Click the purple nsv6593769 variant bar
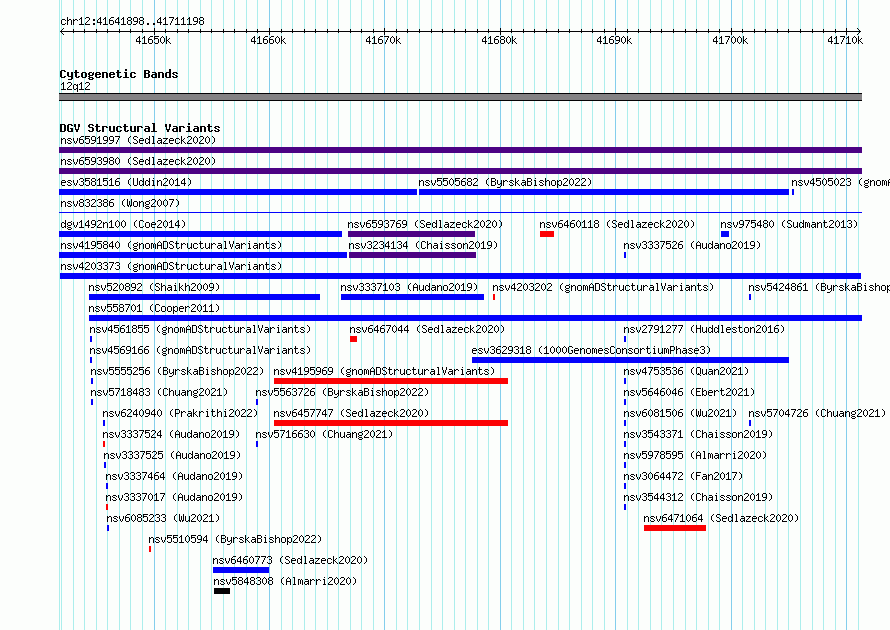The image size is (890, 630). click(x=412, y=234)
